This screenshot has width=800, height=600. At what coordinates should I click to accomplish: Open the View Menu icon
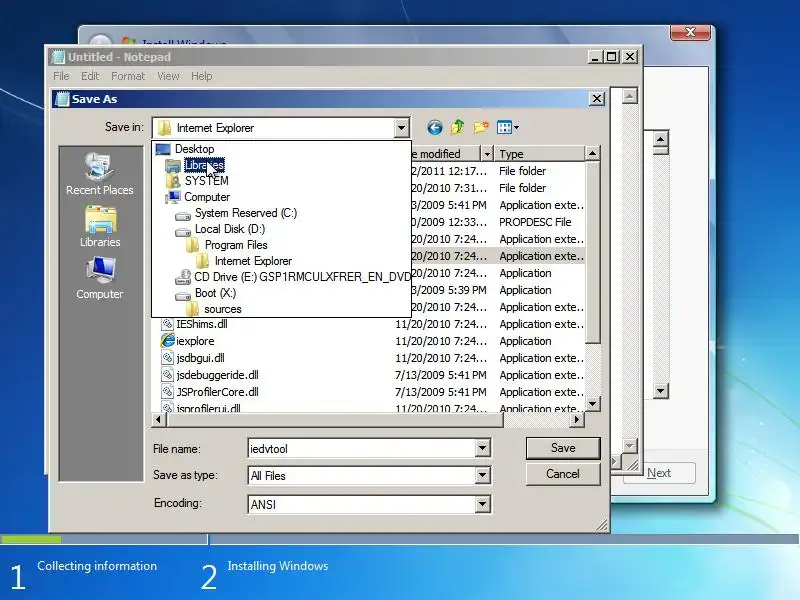coord(504,127)
